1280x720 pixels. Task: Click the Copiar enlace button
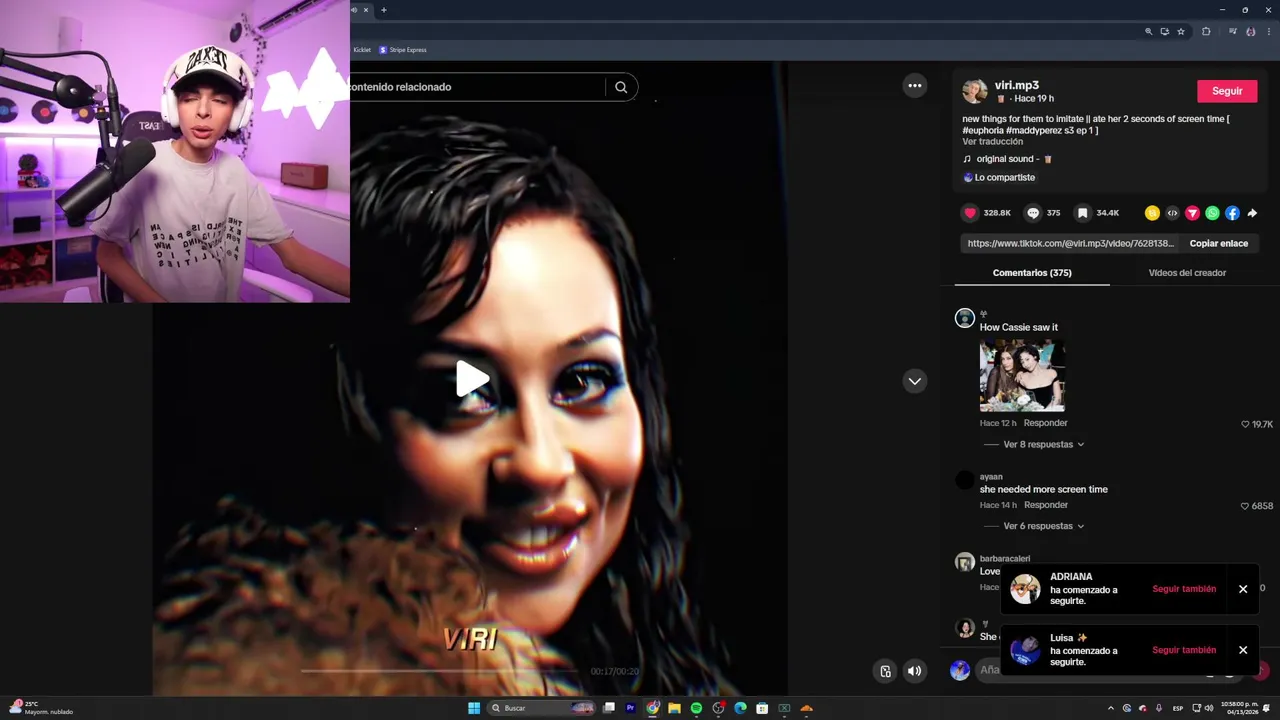(x=1218, y=243)
